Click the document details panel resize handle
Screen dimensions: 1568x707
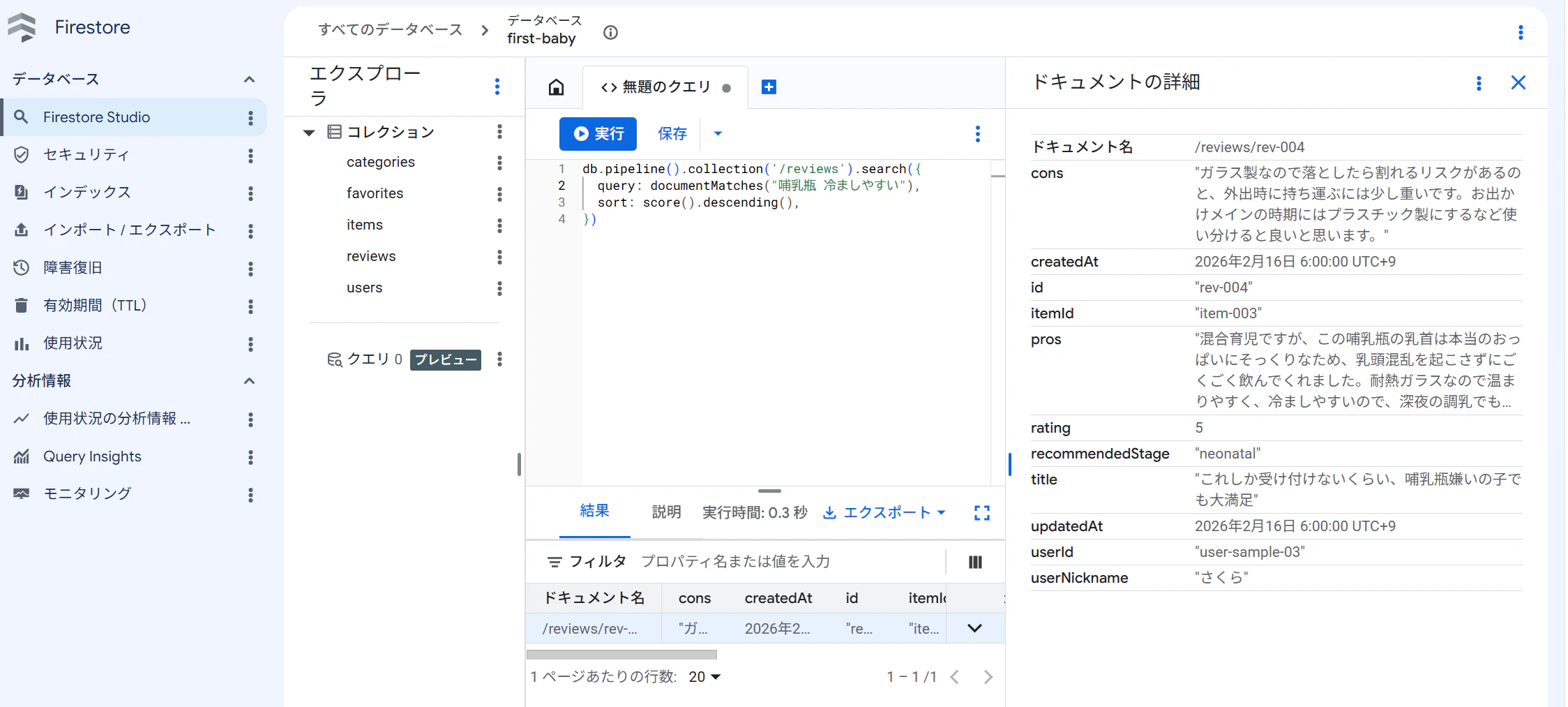pyautogui.click(x=1010, y=464)
